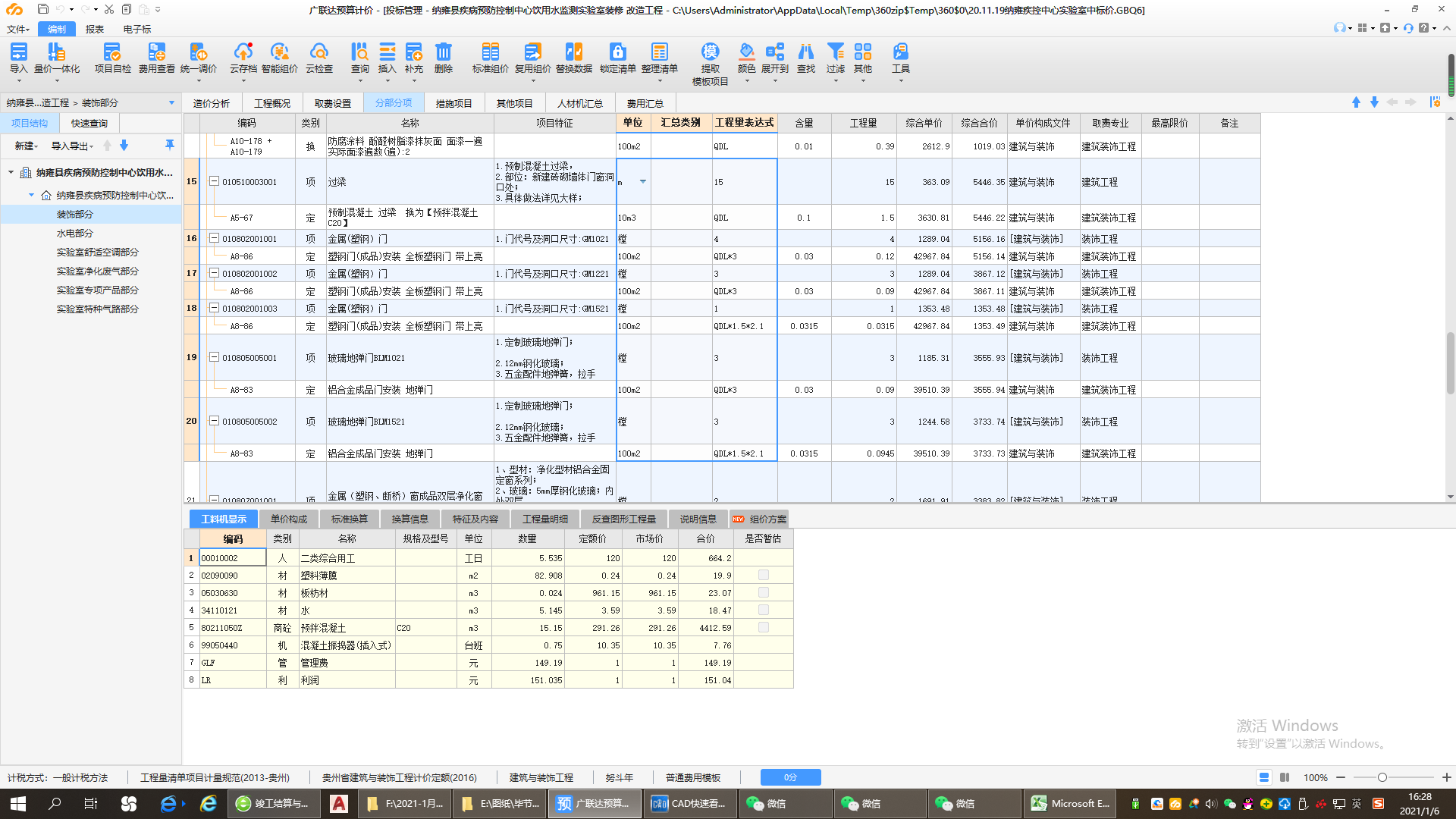Collapse the top project tree node
This screenshot has height=819, width=1456.
(11, 172)
